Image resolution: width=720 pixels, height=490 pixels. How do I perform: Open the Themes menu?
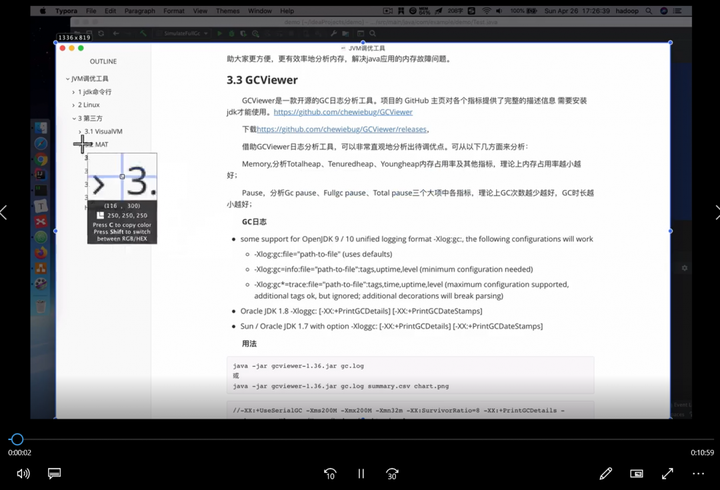(x=228, y=11)
